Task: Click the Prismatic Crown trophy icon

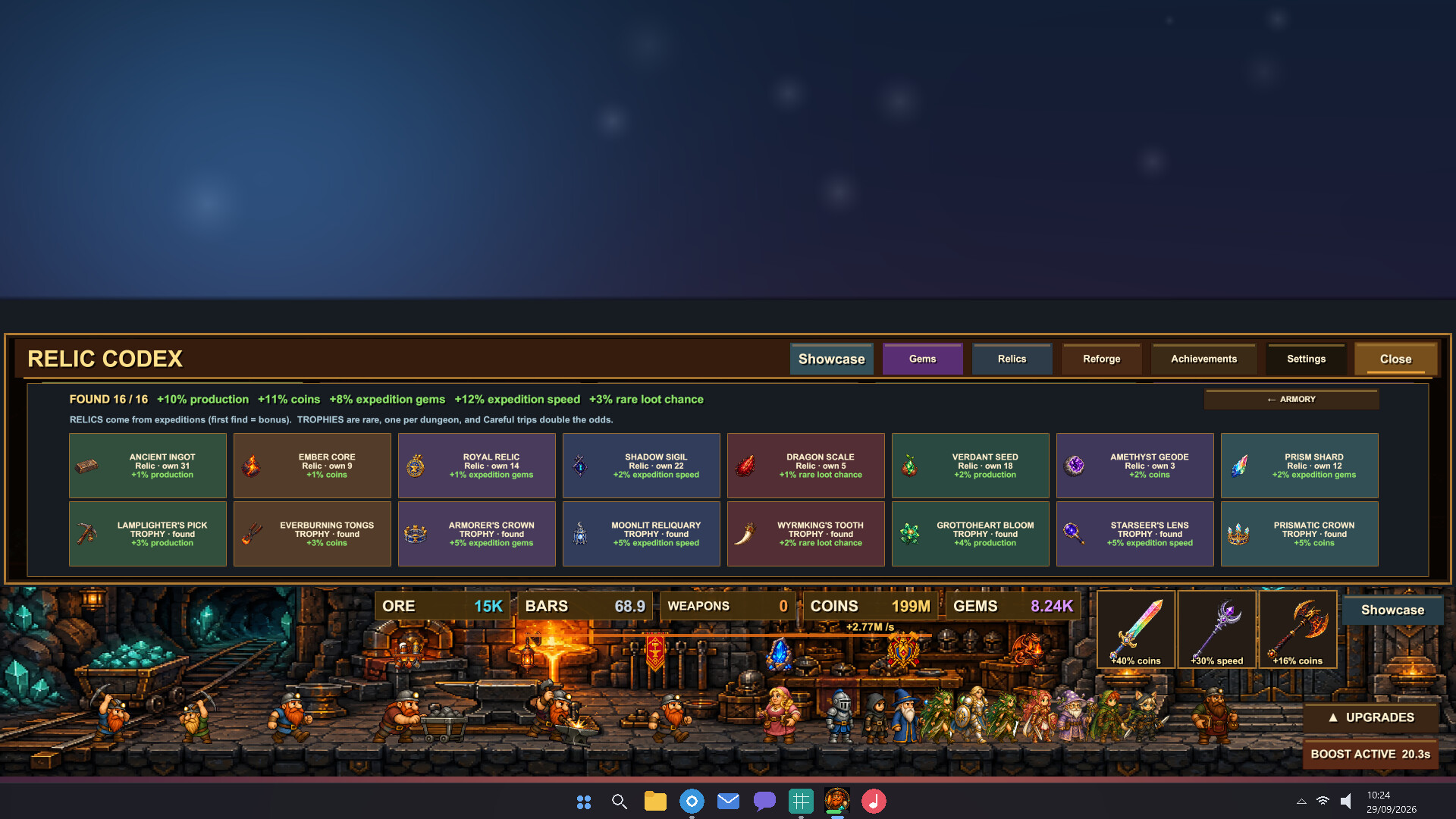Action: pyautogui.click(x=1238, y=534)
